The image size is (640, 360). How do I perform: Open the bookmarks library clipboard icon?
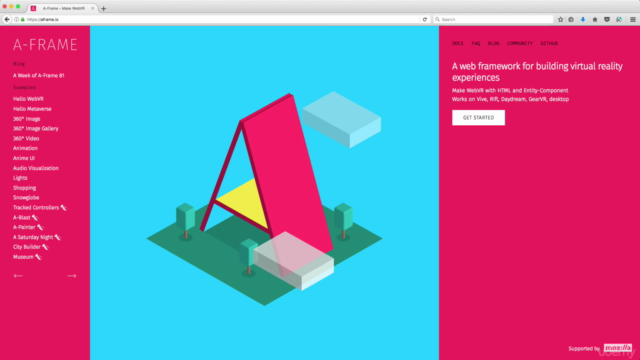(x=571, y=19)
